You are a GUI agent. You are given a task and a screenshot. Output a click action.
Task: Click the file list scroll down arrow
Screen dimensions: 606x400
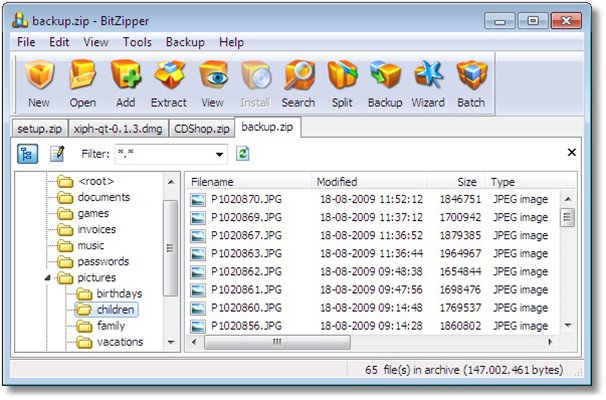click(568, 325)
